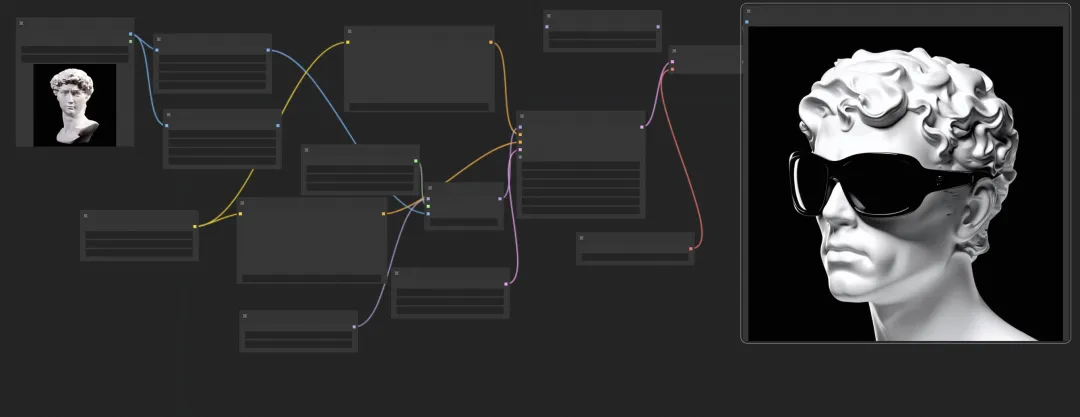
Task: Click blue output socket on the statue thumbnail node
Action: coord(131,34)
